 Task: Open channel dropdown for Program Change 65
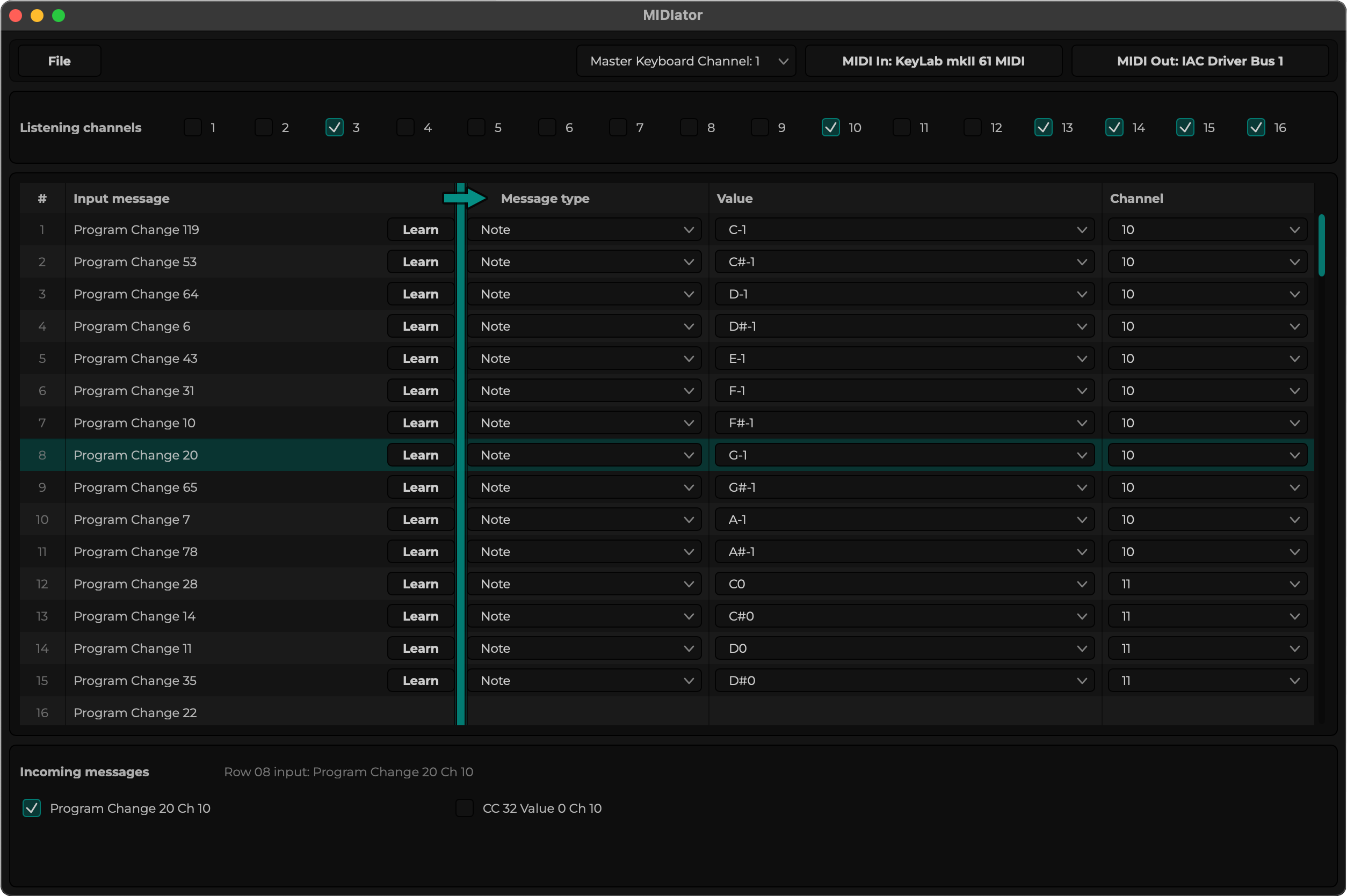coord(1207,487)
